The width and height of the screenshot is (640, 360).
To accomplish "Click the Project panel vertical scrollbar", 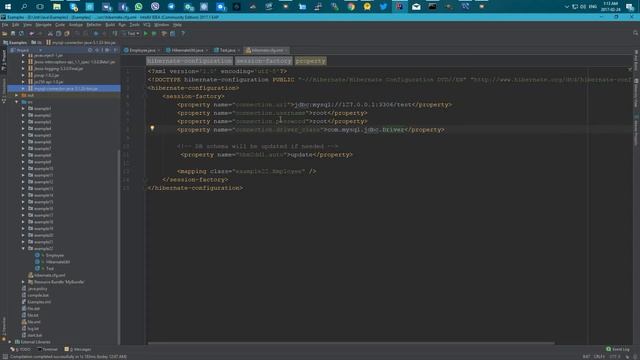I will pyautogui.click(x=119, y=247).
